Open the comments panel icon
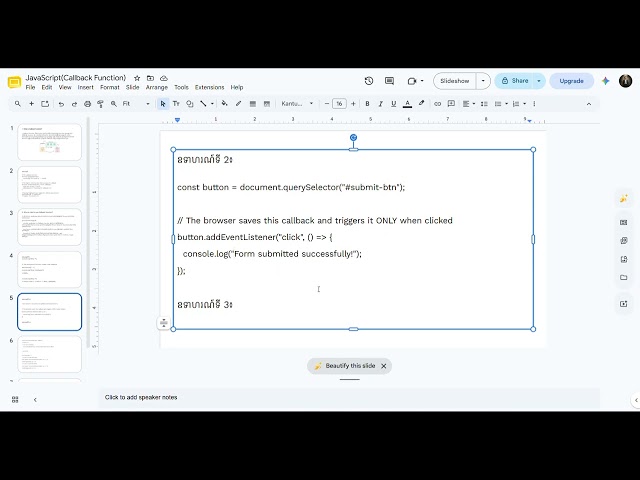Image resolution: width=640 pixels, height=480 pixels. pos(389,81)
